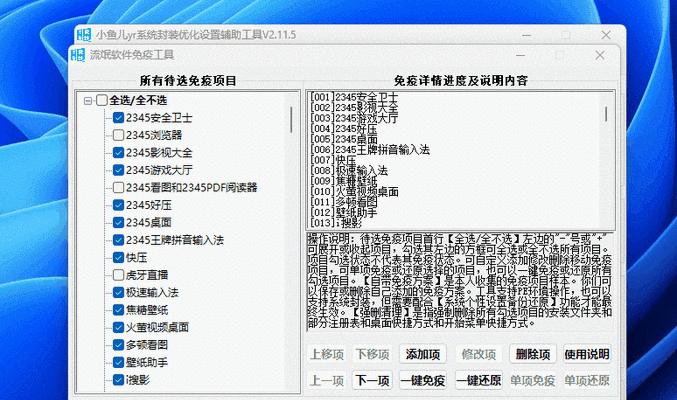This screenshot has height=400, width=677.
Task: Click log line [006]2345王牌拼音输入法
Action: [x=370, y=149]
